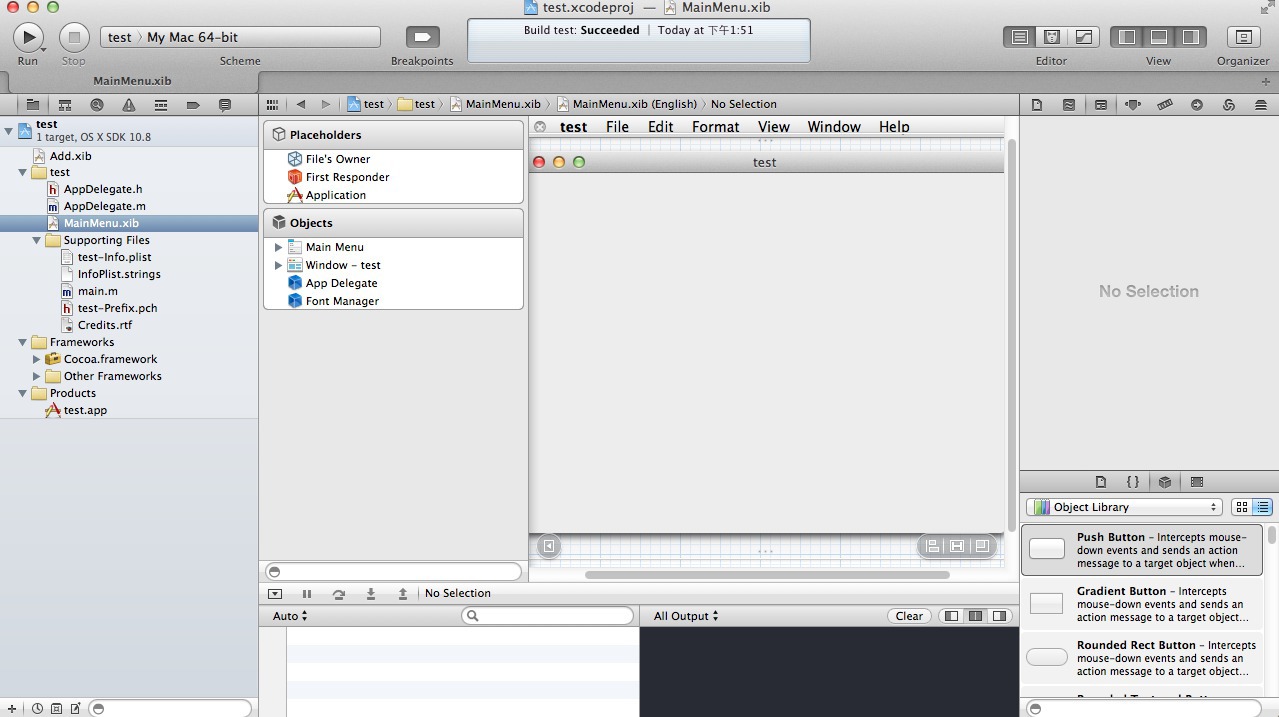1279x717 pixels.
Task: Expand Other Frameworks folder
Action: coord(37,376)
